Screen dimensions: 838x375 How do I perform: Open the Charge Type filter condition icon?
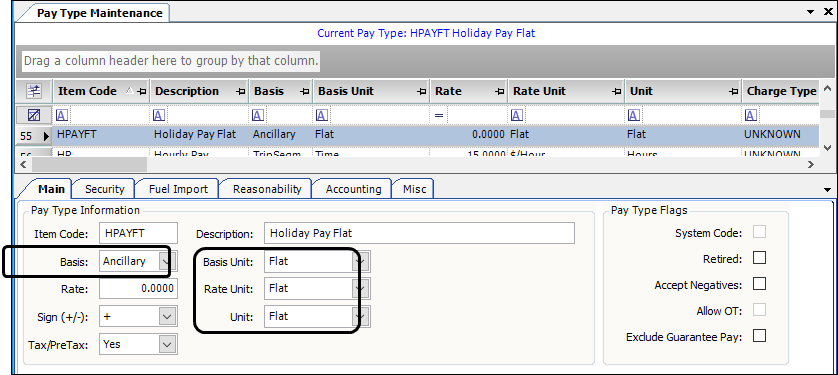tap(750, 115)
